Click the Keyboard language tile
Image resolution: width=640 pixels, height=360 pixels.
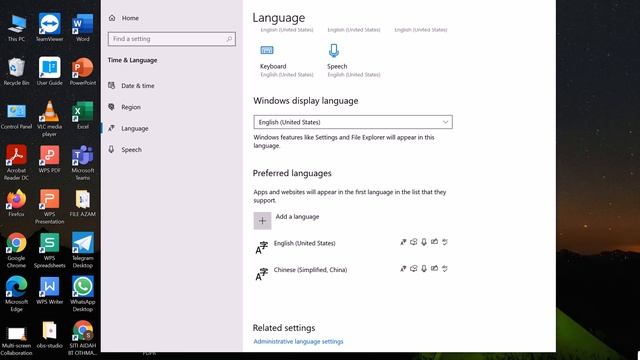(287, 60)
